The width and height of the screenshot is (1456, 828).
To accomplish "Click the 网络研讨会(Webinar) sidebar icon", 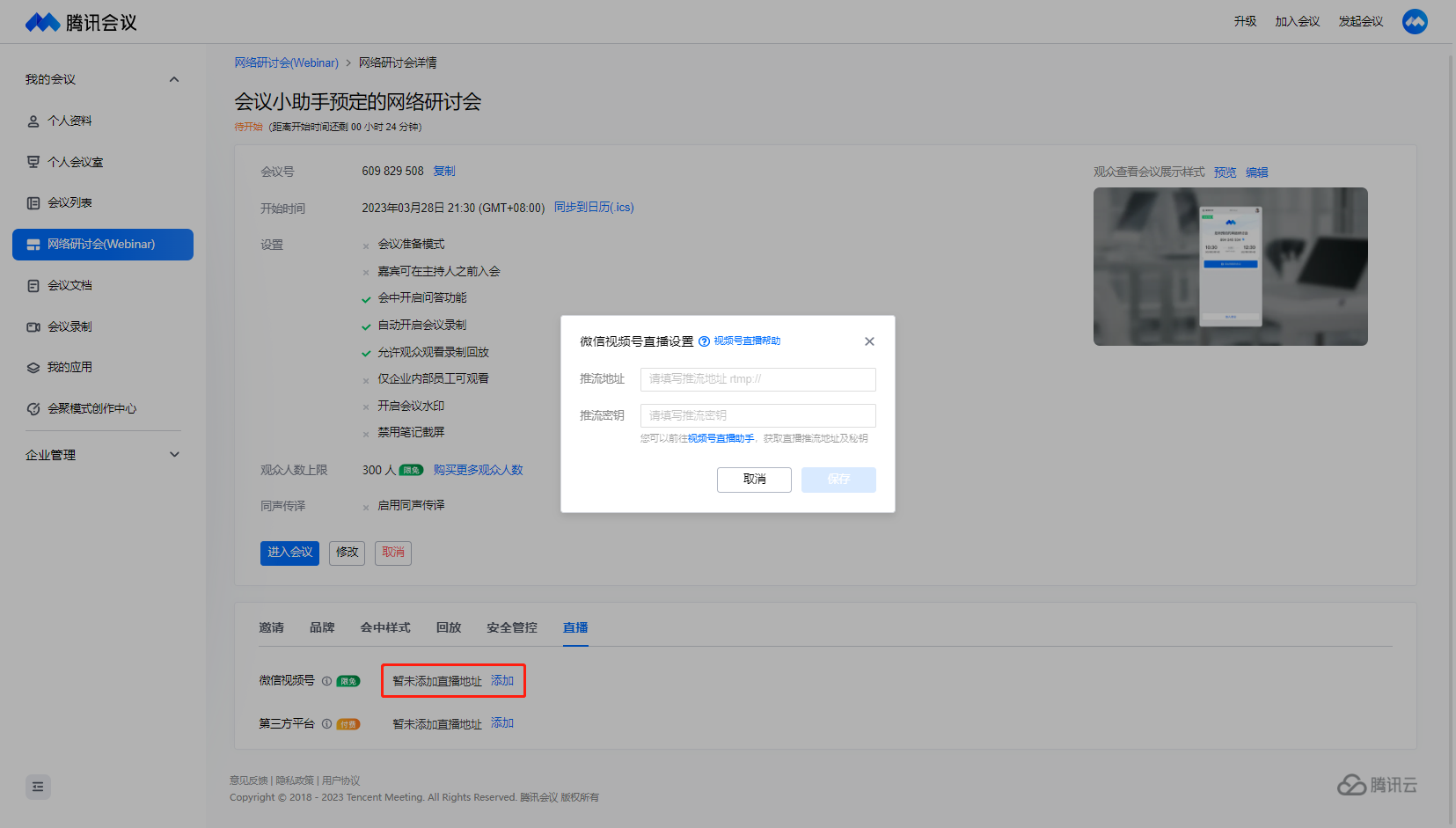I will [33, 245].
